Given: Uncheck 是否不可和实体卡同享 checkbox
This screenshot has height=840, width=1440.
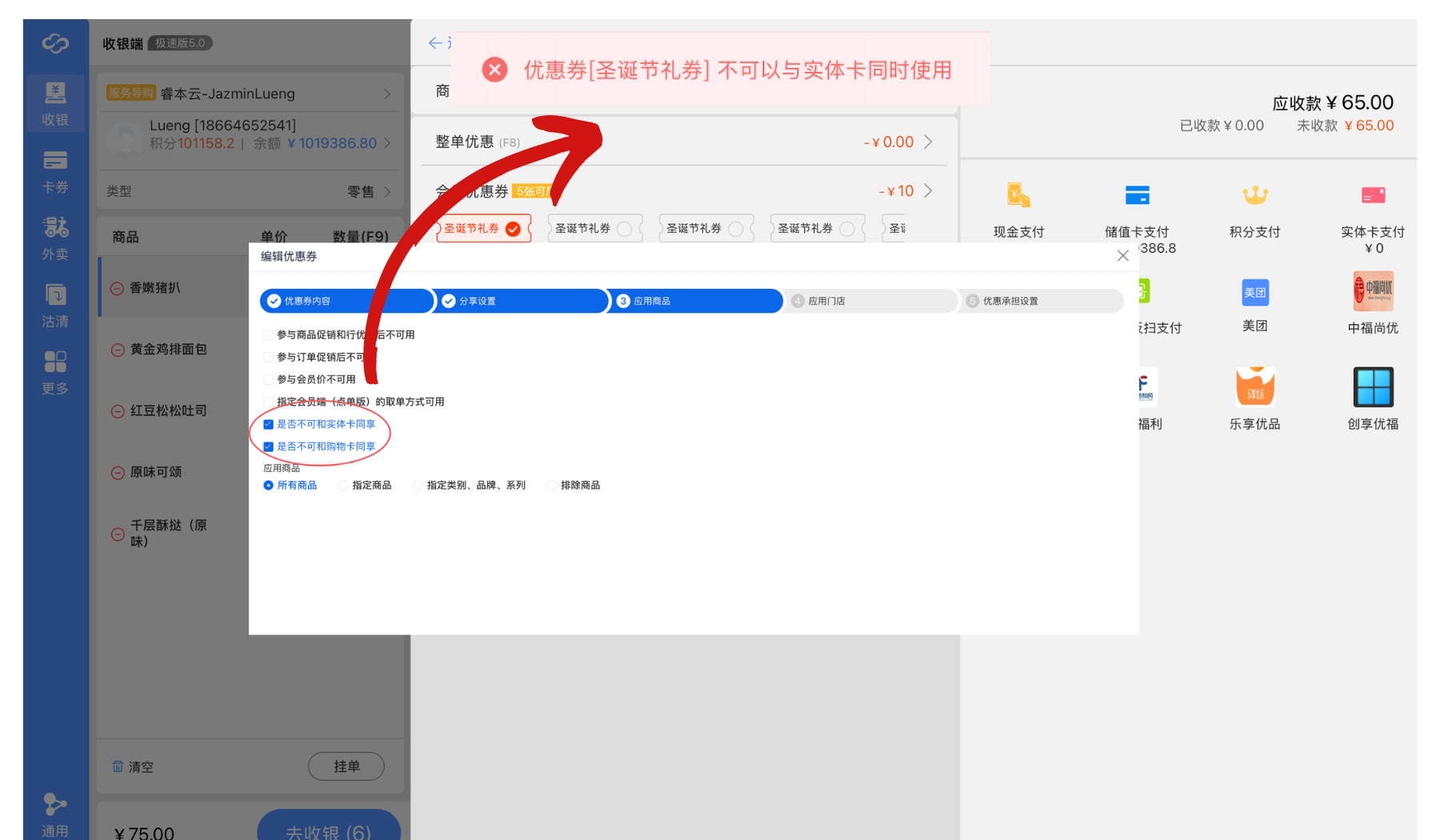Looking at the screenshot, I should [269, 425].
